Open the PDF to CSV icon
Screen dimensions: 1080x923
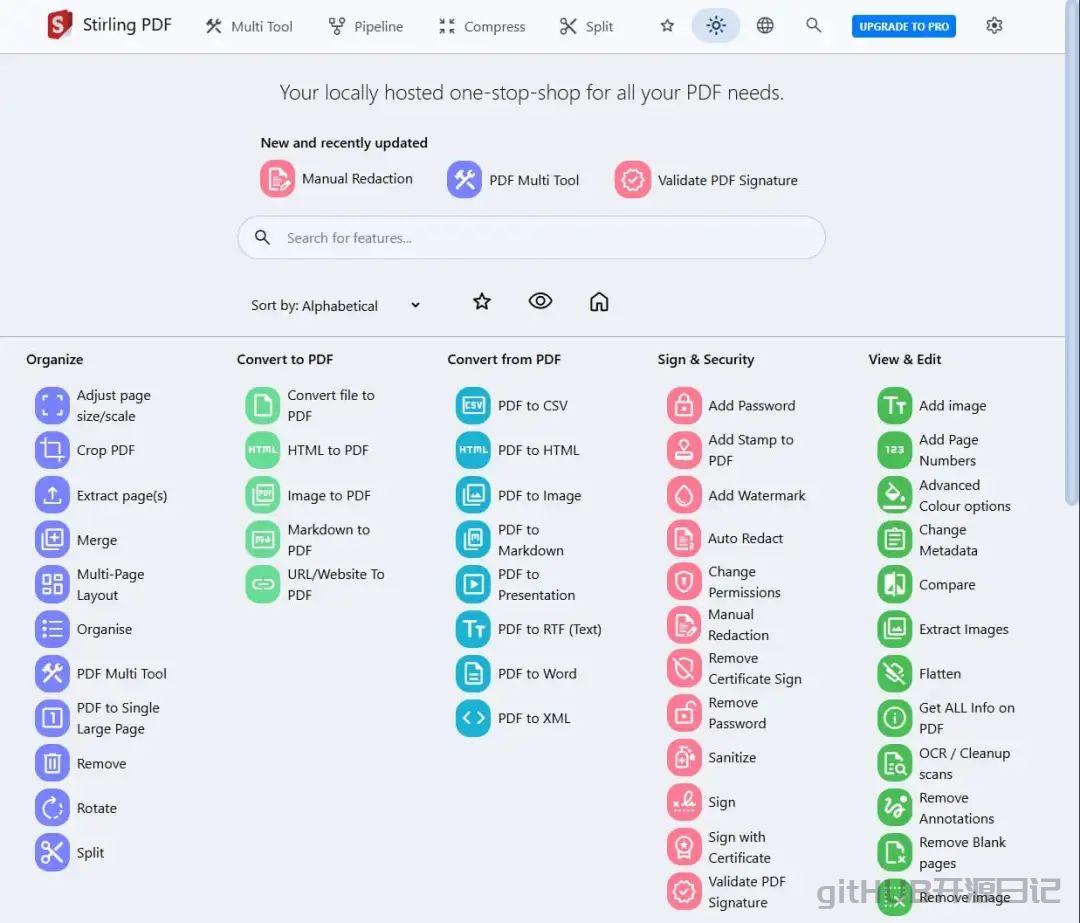pos(473,405)
